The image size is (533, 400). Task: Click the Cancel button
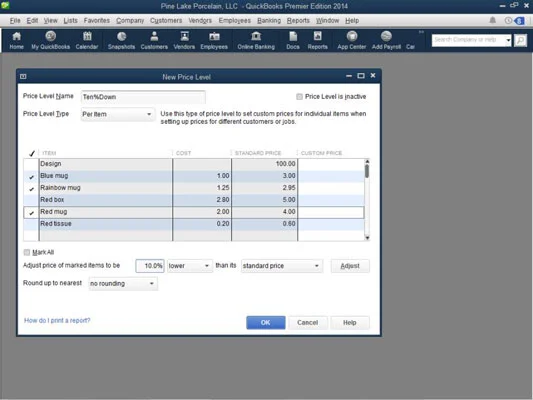pyautogui.click(x=308, y=323)
